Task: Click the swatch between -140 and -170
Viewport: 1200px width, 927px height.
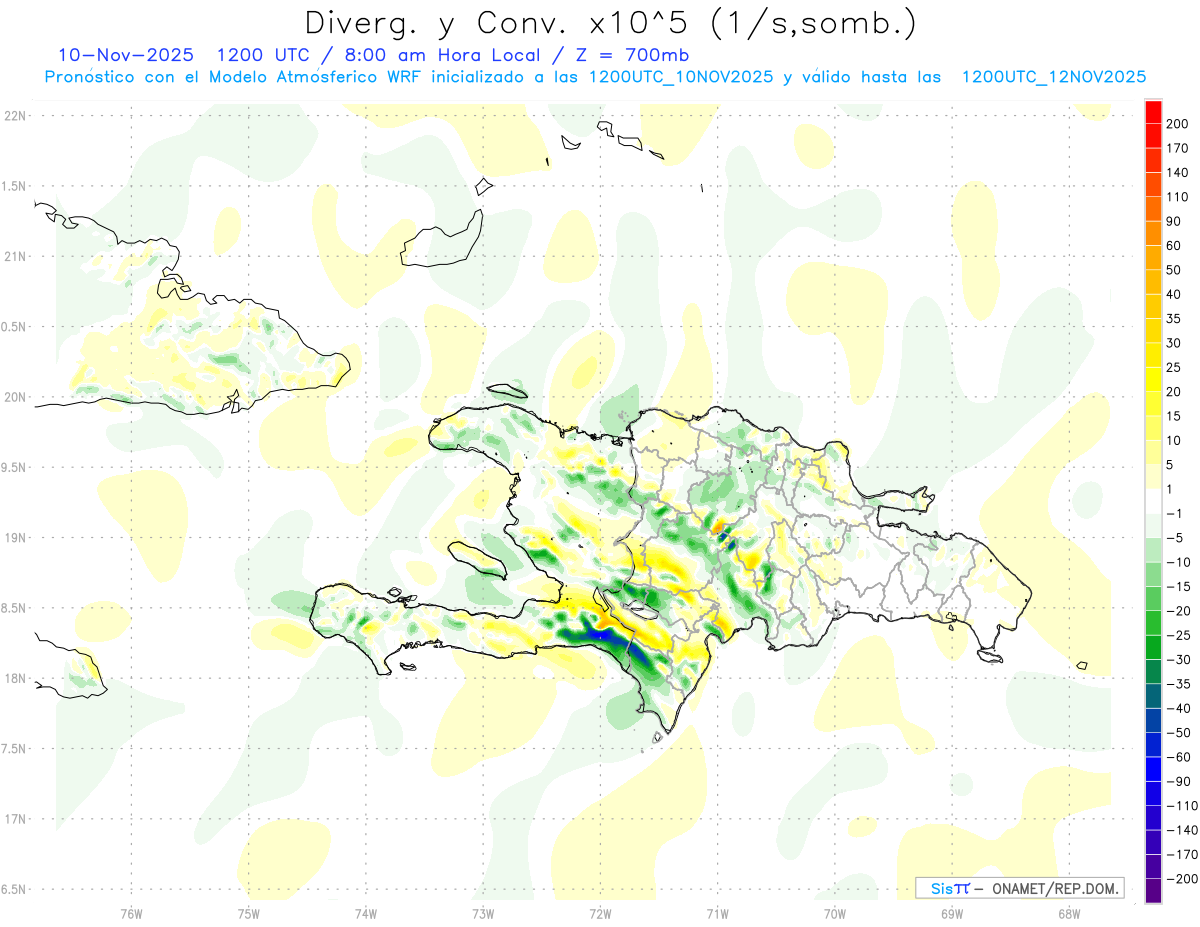Action: (1154, 842)
